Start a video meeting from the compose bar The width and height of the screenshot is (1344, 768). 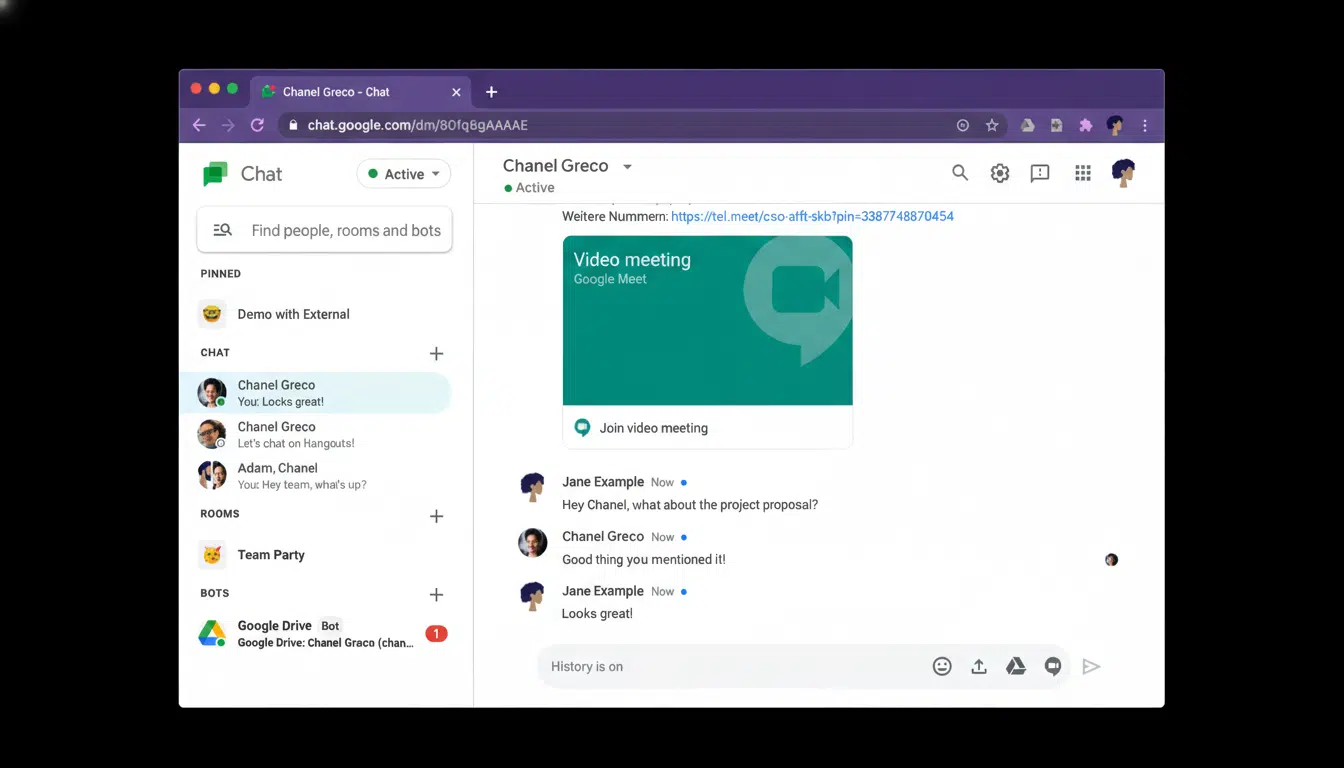pos(1052,666)
